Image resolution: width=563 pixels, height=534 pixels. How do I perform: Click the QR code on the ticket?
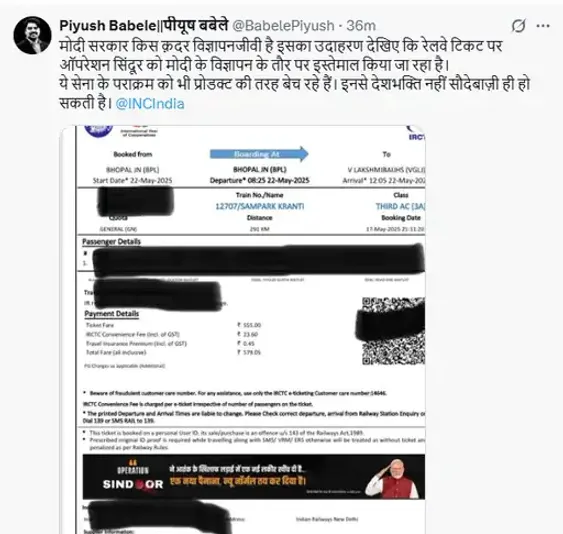tap(393, 331)
